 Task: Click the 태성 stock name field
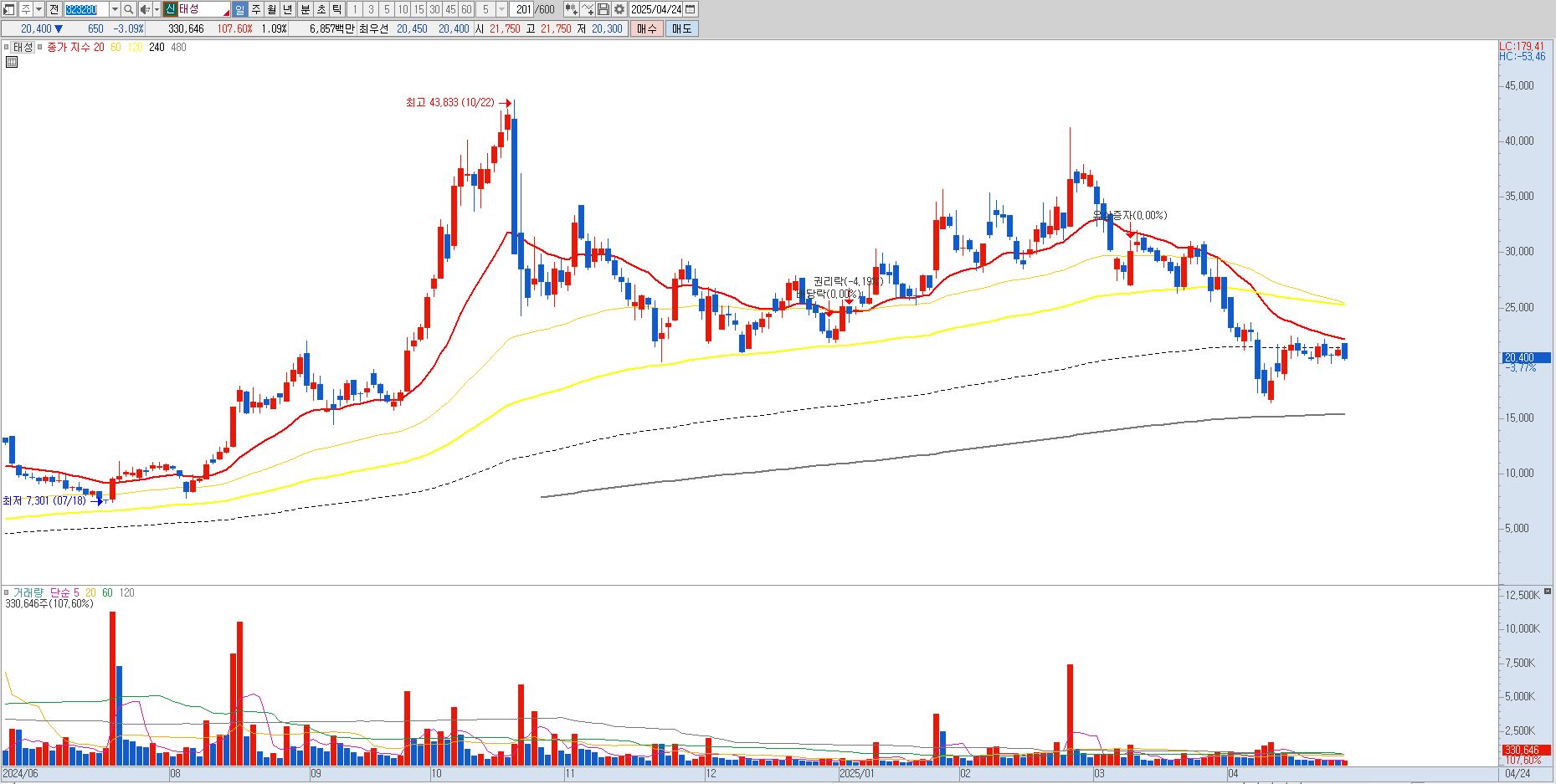tap(203, 9)
